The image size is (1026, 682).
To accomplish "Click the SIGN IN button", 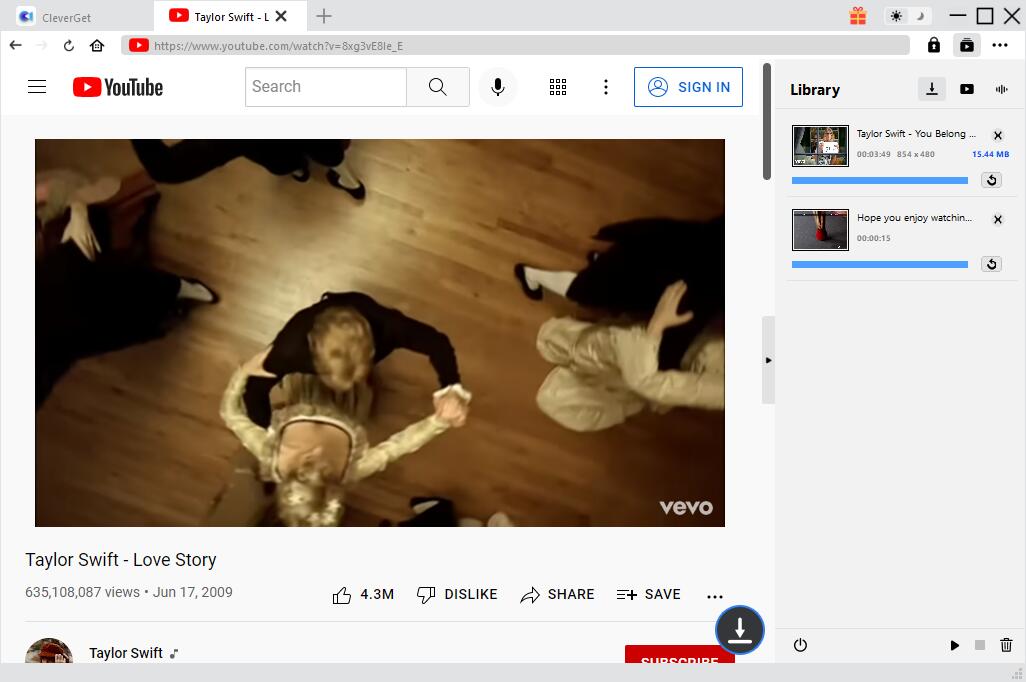I will [688, 87].
